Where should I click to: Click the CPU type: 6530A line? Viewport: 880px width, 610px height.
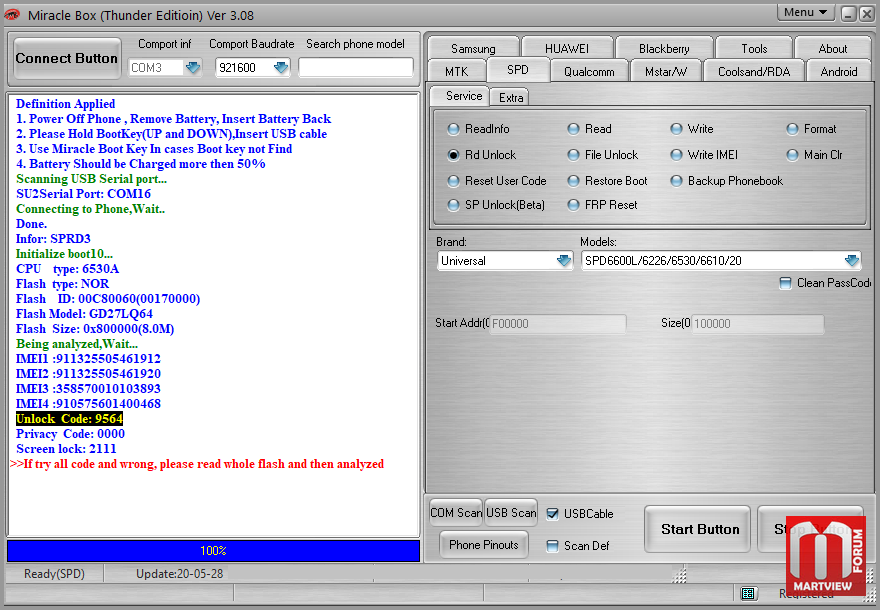pos(67,269)
